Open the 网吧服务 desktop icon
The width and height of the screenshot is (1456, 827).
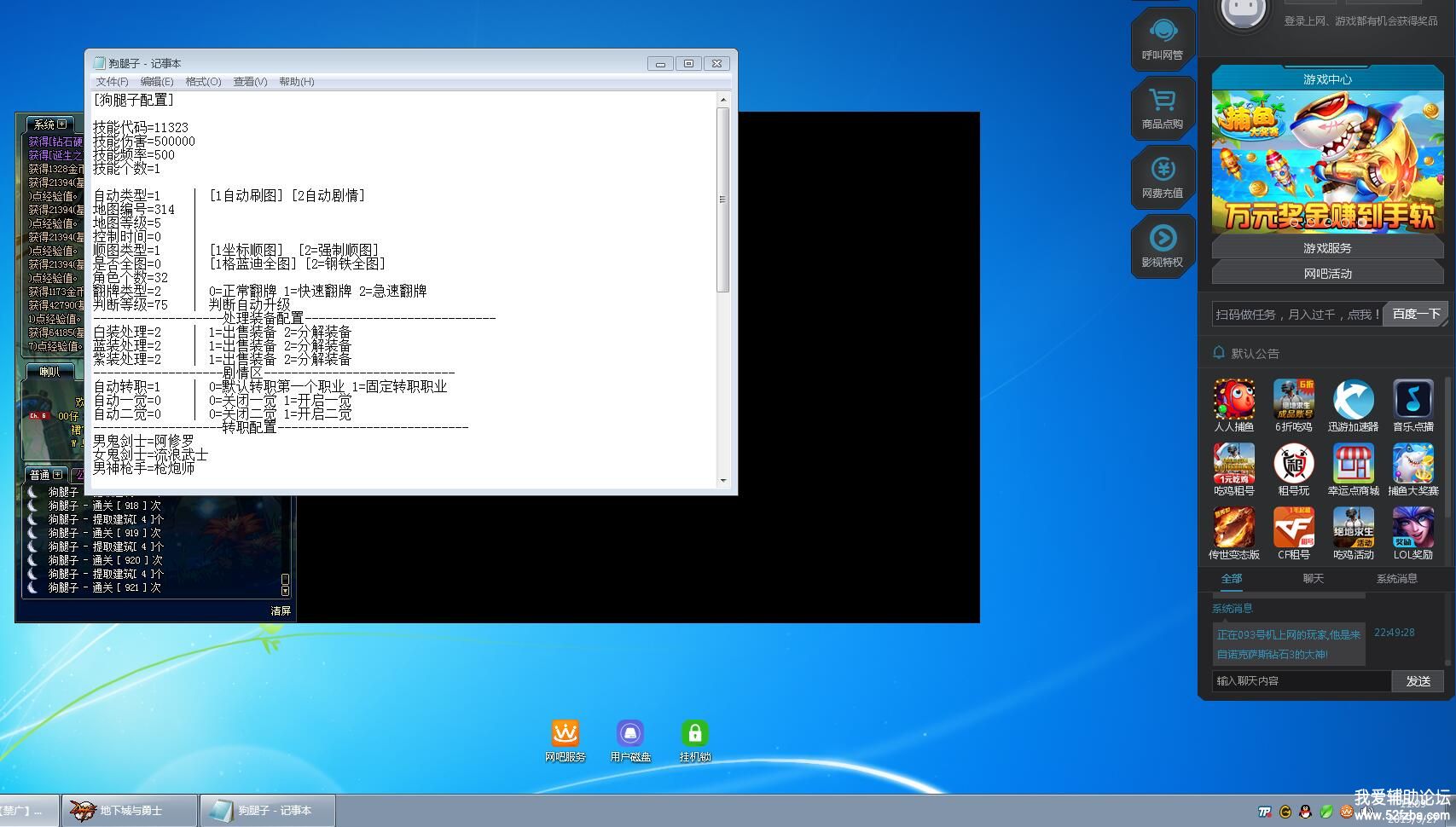(565, 740)
